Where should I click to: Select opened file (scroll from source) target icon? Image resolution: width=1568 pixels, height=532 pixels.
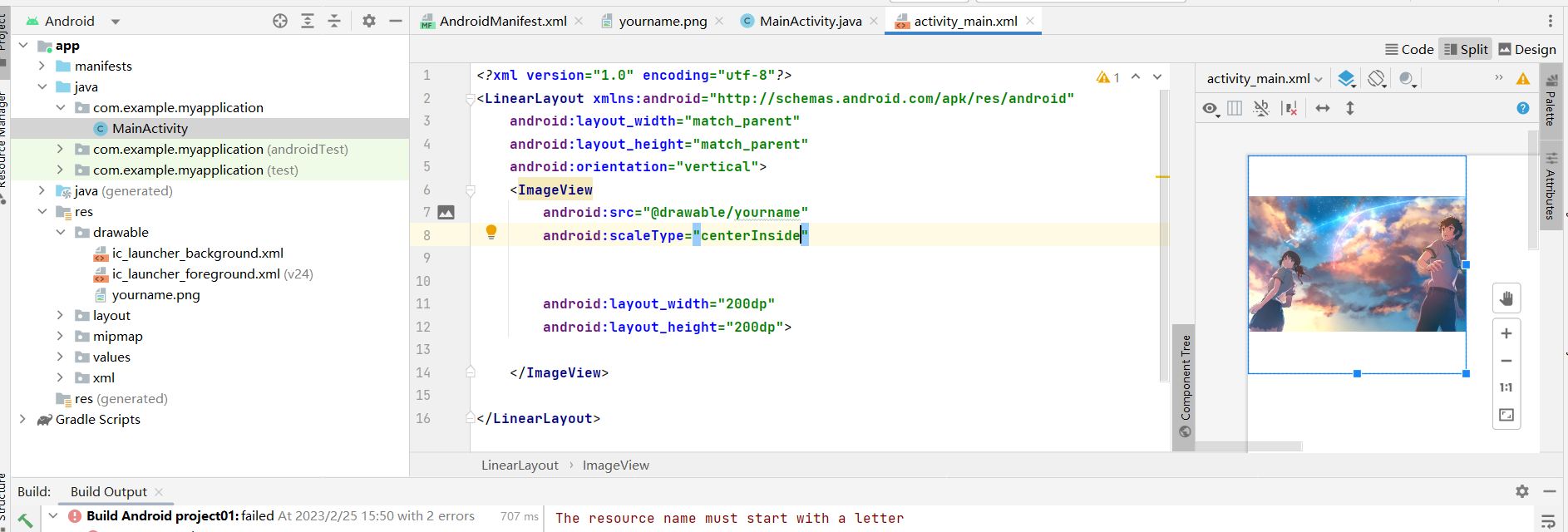coord(280,21)
